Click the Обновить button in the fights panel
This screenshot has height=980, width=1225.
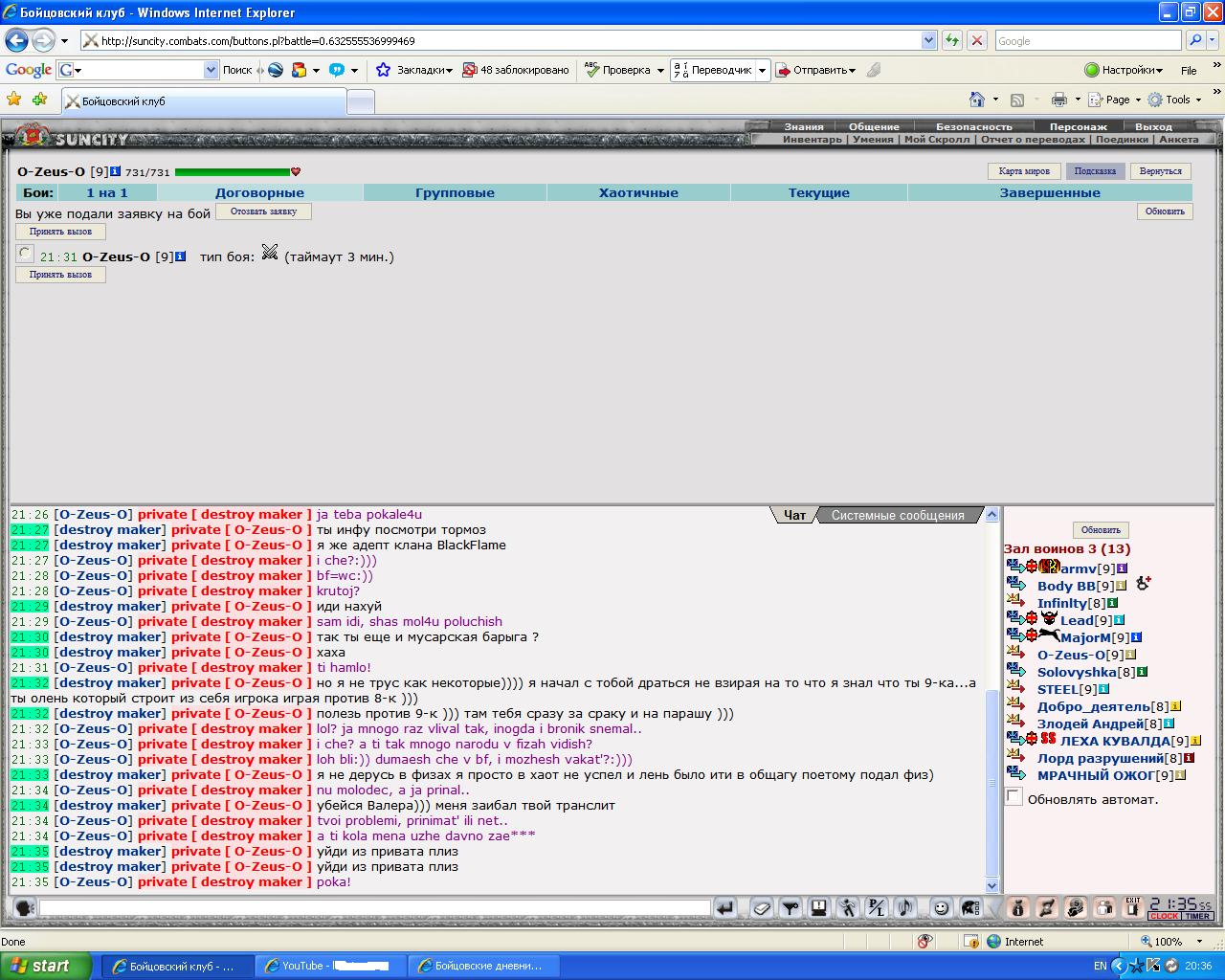[1165, 212]
